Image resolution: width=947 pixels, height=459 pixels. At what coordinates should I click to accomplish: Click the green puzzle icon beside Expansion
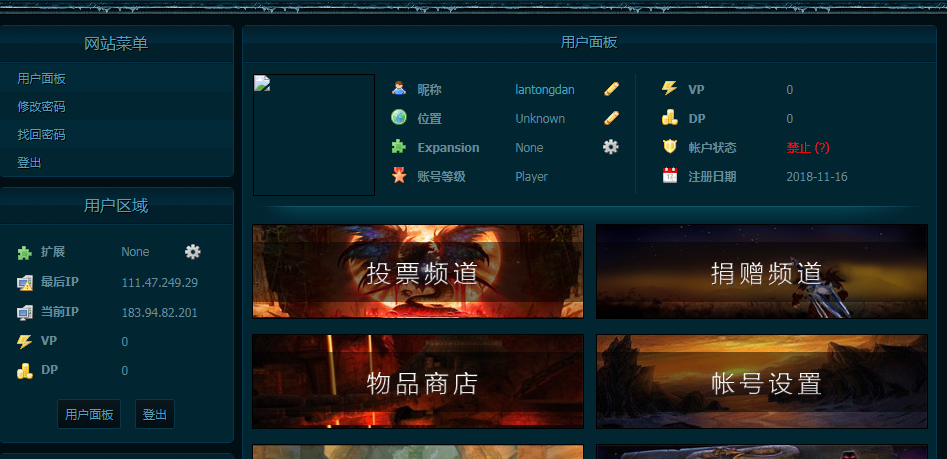pos(399,146)
